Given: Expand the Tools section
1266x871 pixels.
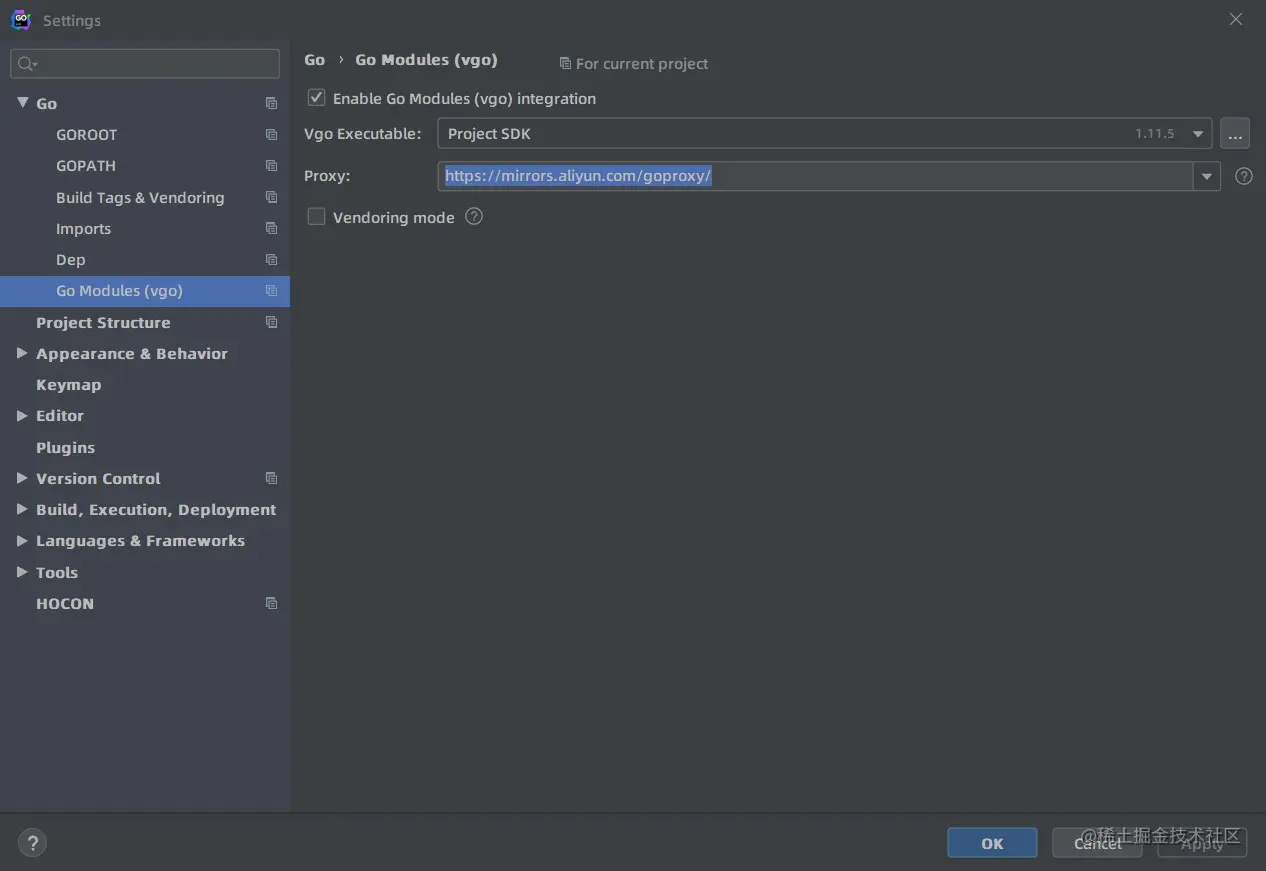Looking at the screenshot, I should [x=22, y=572].
